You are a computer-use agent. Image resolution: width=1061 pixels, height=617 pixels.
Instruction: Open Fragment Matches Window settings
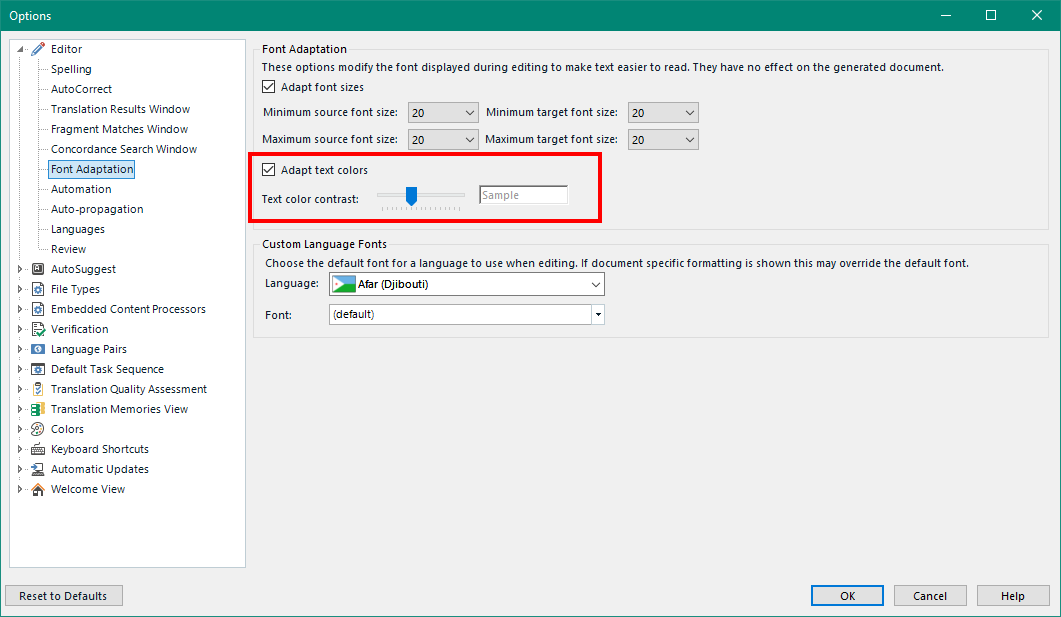(120, 129)
